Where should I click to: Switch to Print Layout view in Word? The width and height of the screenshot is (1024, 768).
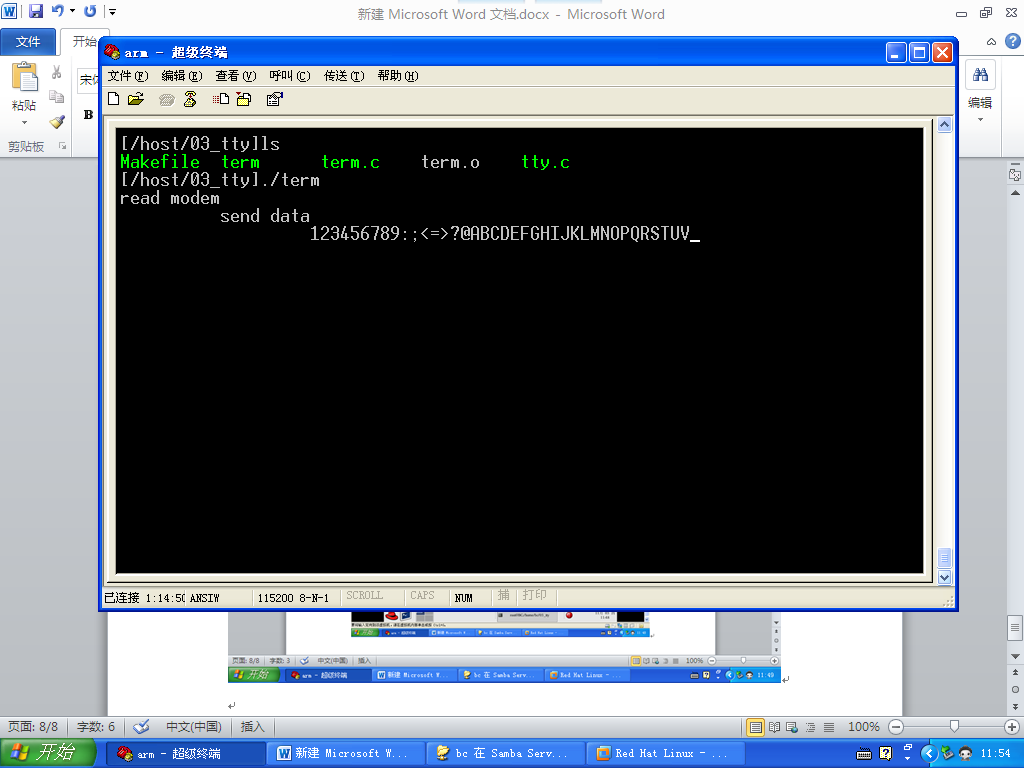(756, 727)
